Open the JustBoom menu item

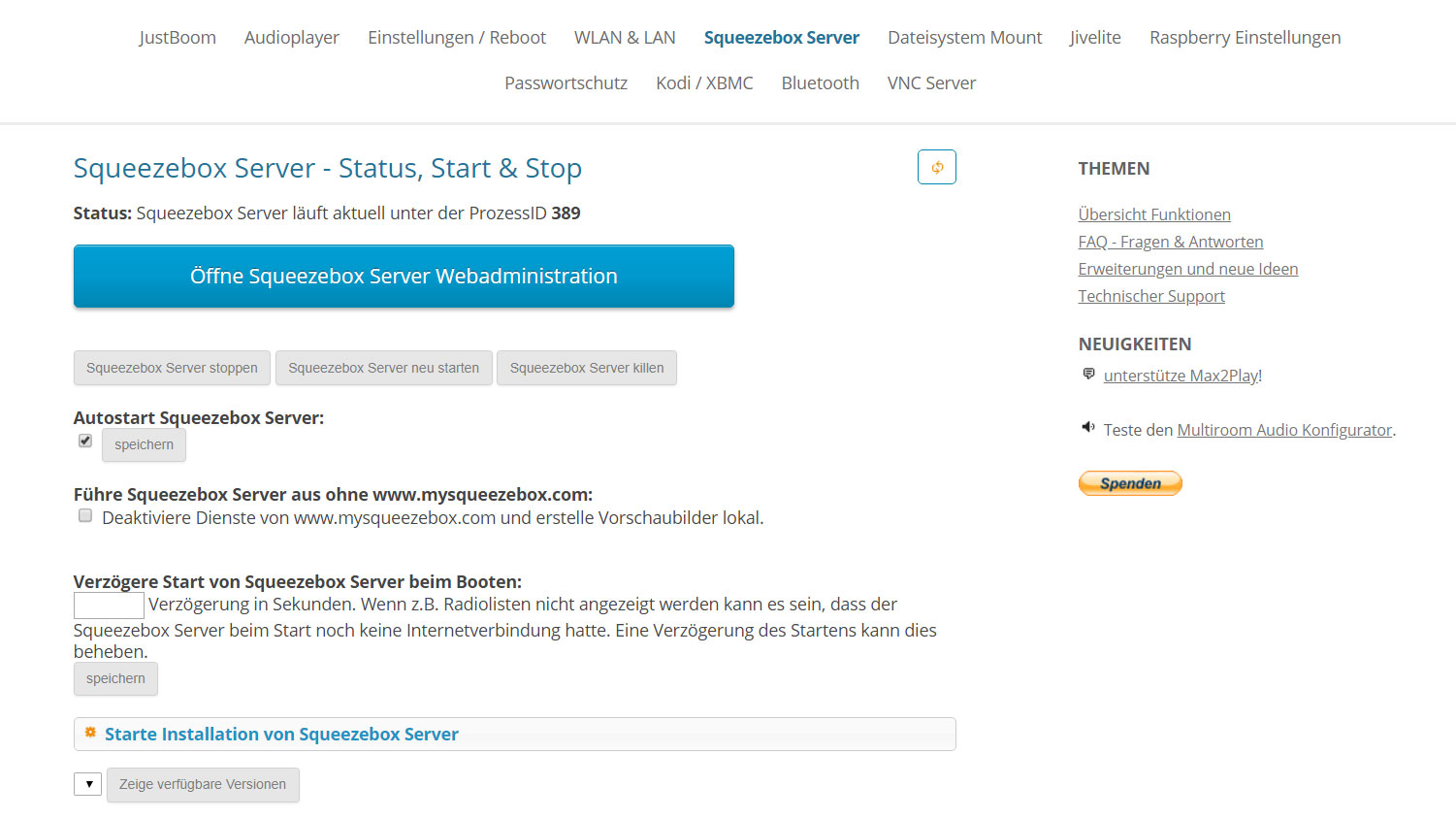[178, 38]
